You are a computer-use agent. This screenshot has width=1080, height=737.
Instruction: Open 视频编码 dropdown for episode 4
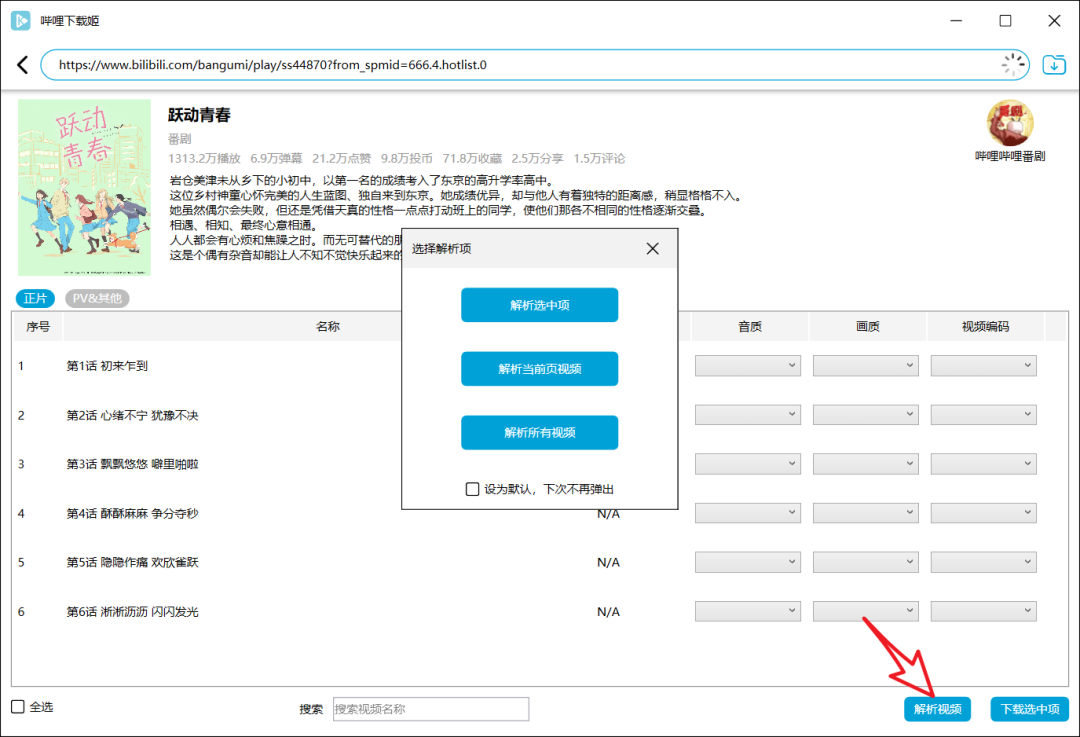(984, 513)
